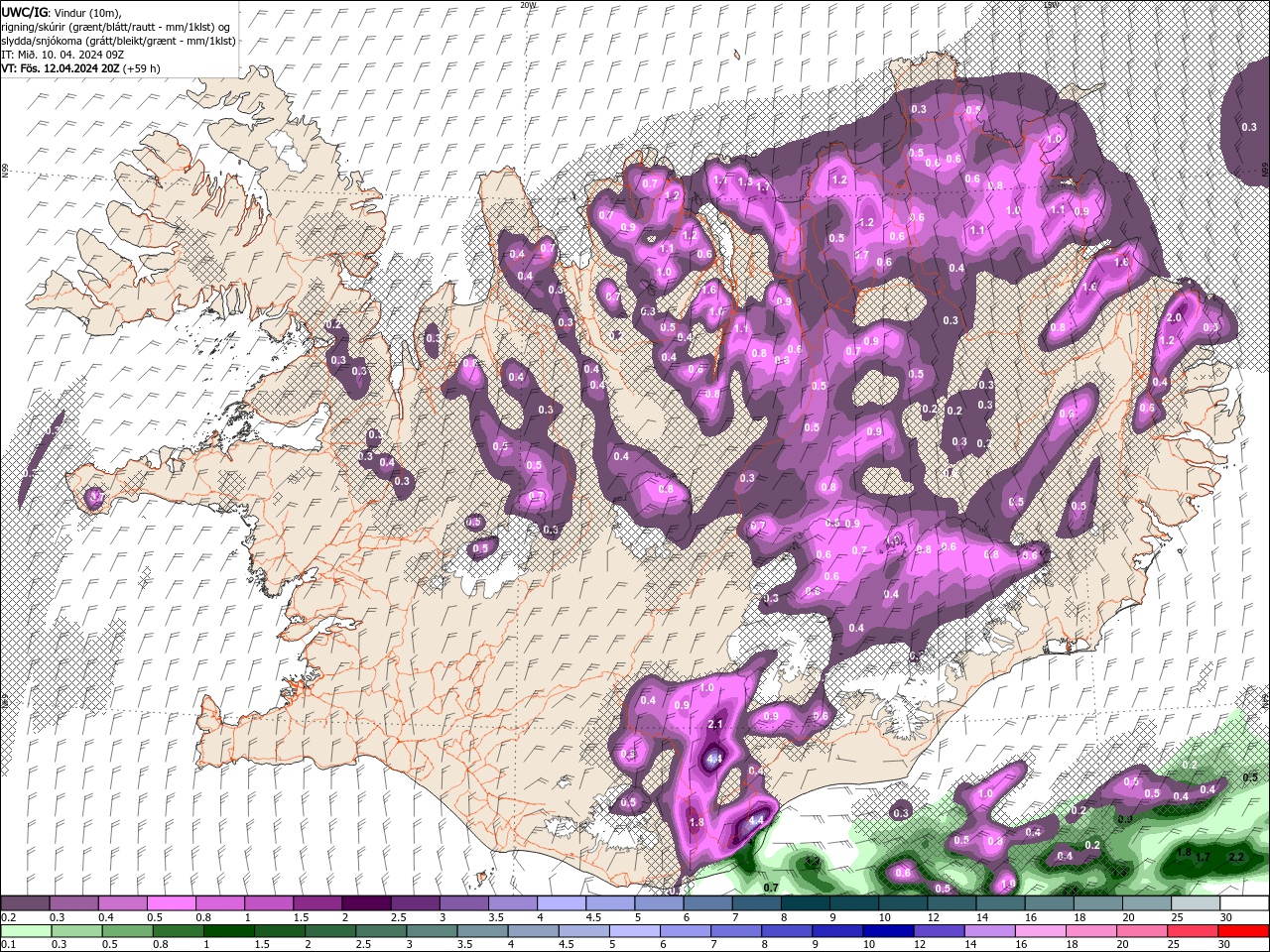Click the 2.1 snowfall value on the map
This screenshot has height=952, width=1270.
[x=715, y=725]
